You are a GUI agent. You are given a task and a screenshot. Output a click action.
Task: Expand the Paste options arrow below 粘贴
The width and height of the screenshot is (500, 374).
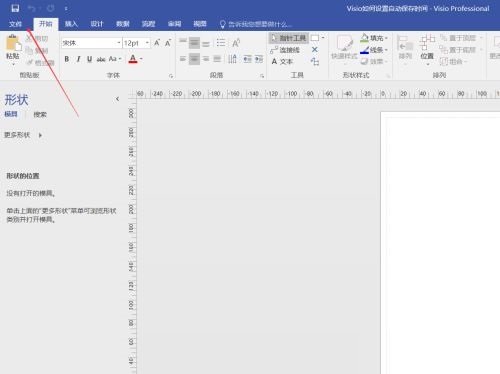pos(13,64)
